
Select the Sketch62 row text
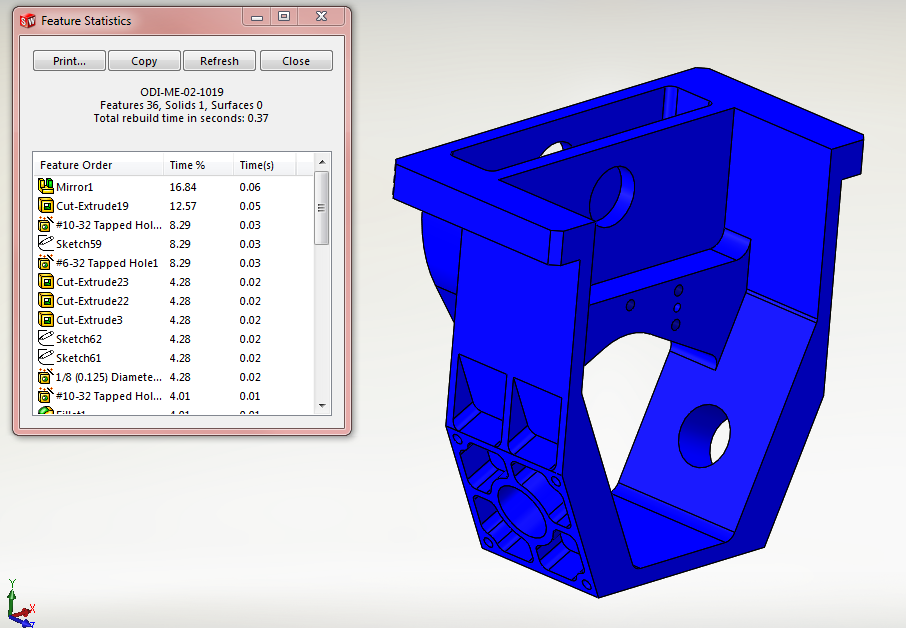(79, 339)
